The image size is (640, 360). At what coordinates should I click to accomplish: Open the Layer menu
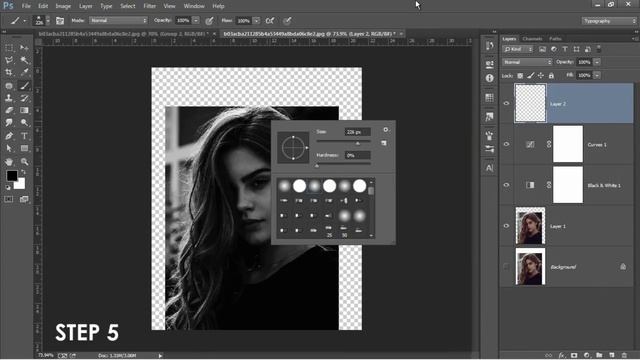(x=85, y=6)
